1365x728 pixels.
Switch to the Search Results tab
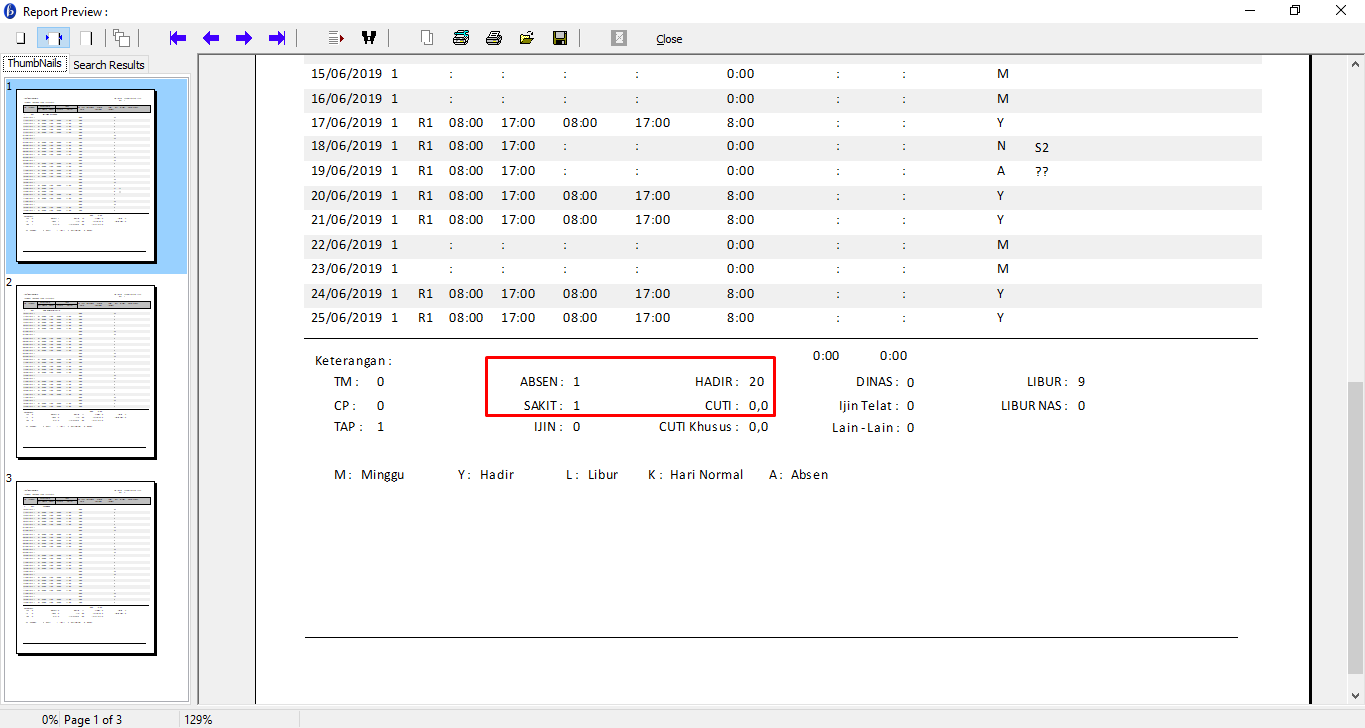click(109, 65)
